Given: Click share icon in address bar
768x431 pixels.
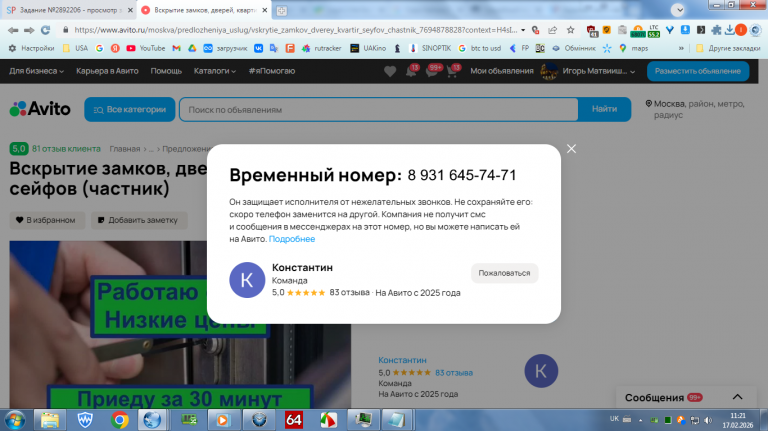Looking at the screenshot, I should 552,30.
